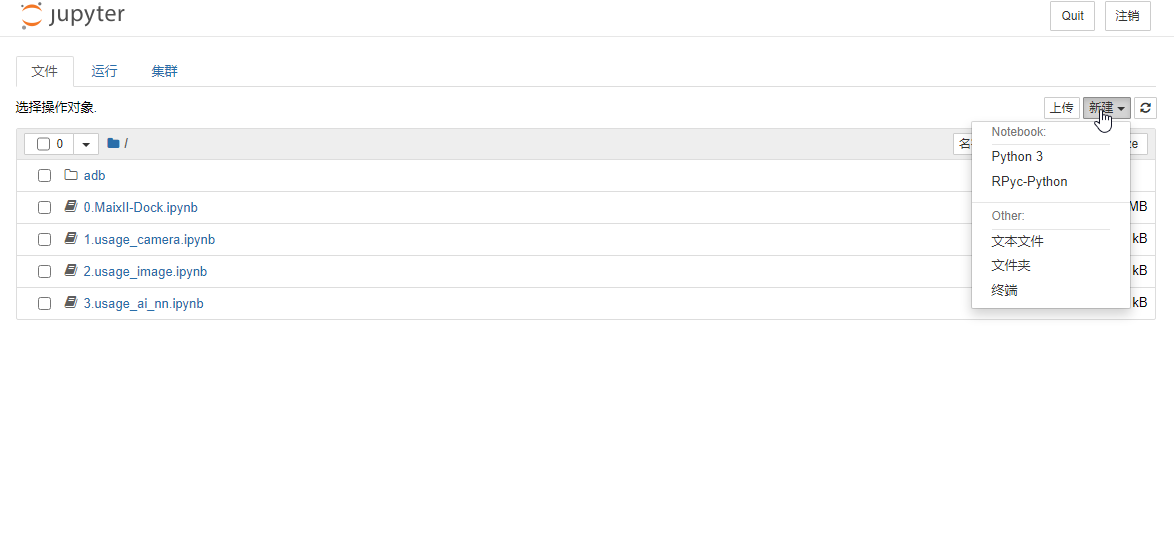Click the root folder breadcrumb icon
1174x560 pixels.
pyautogui.click(x=113, y=144)
